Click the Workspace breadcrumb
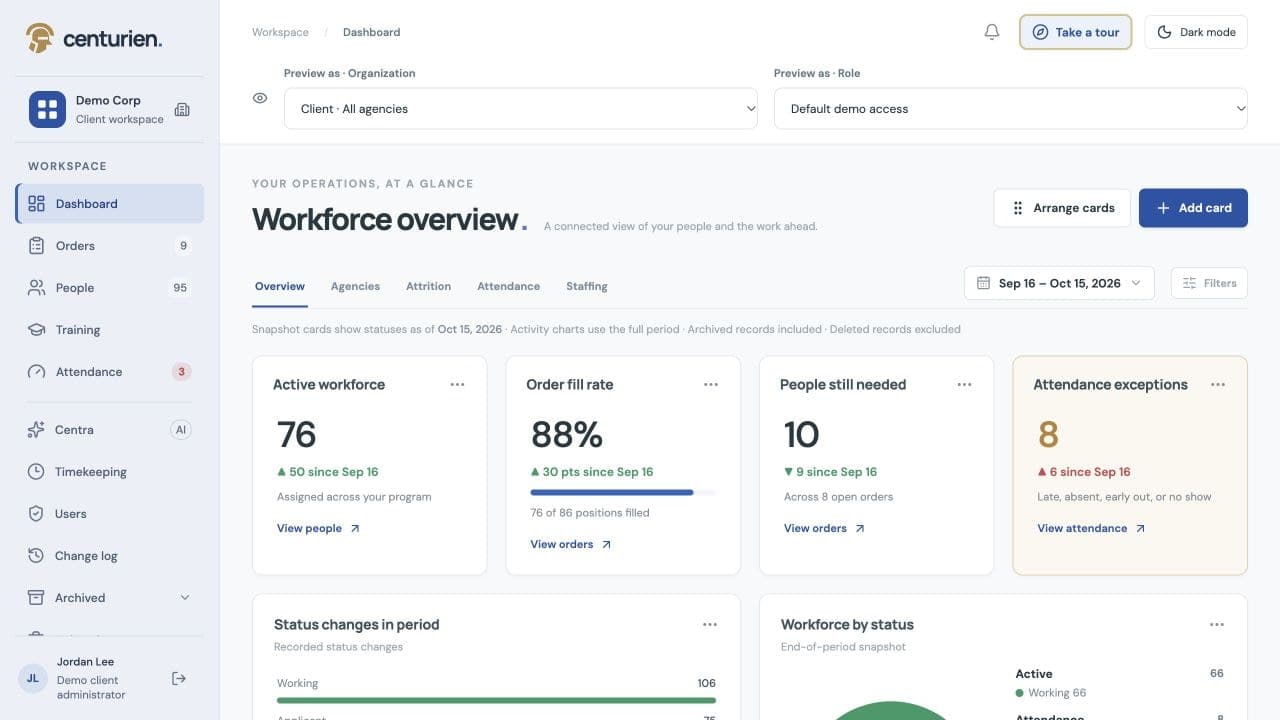This screenshot has height=720, width=1280. click(280, 32)
